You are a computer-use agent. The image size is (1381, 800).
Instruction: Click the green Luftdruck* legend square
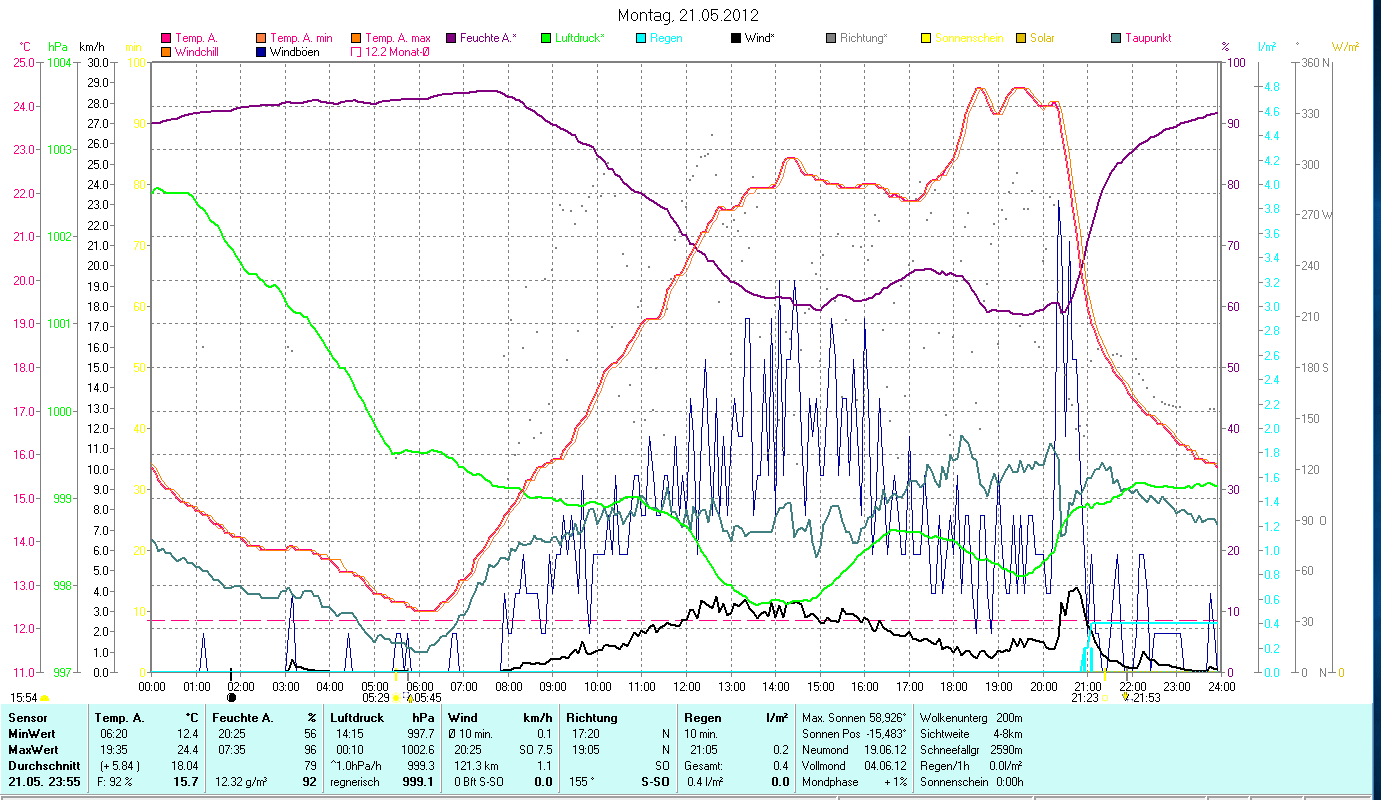pos(545,39)
